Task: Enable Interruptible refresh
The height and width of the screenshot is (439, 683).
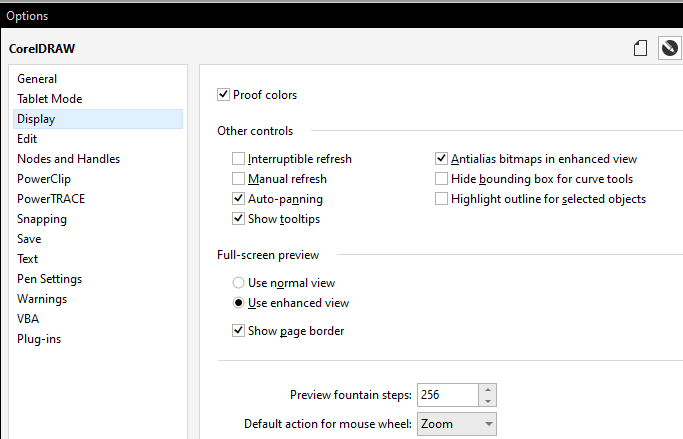Action: click(x=238, y=159)
